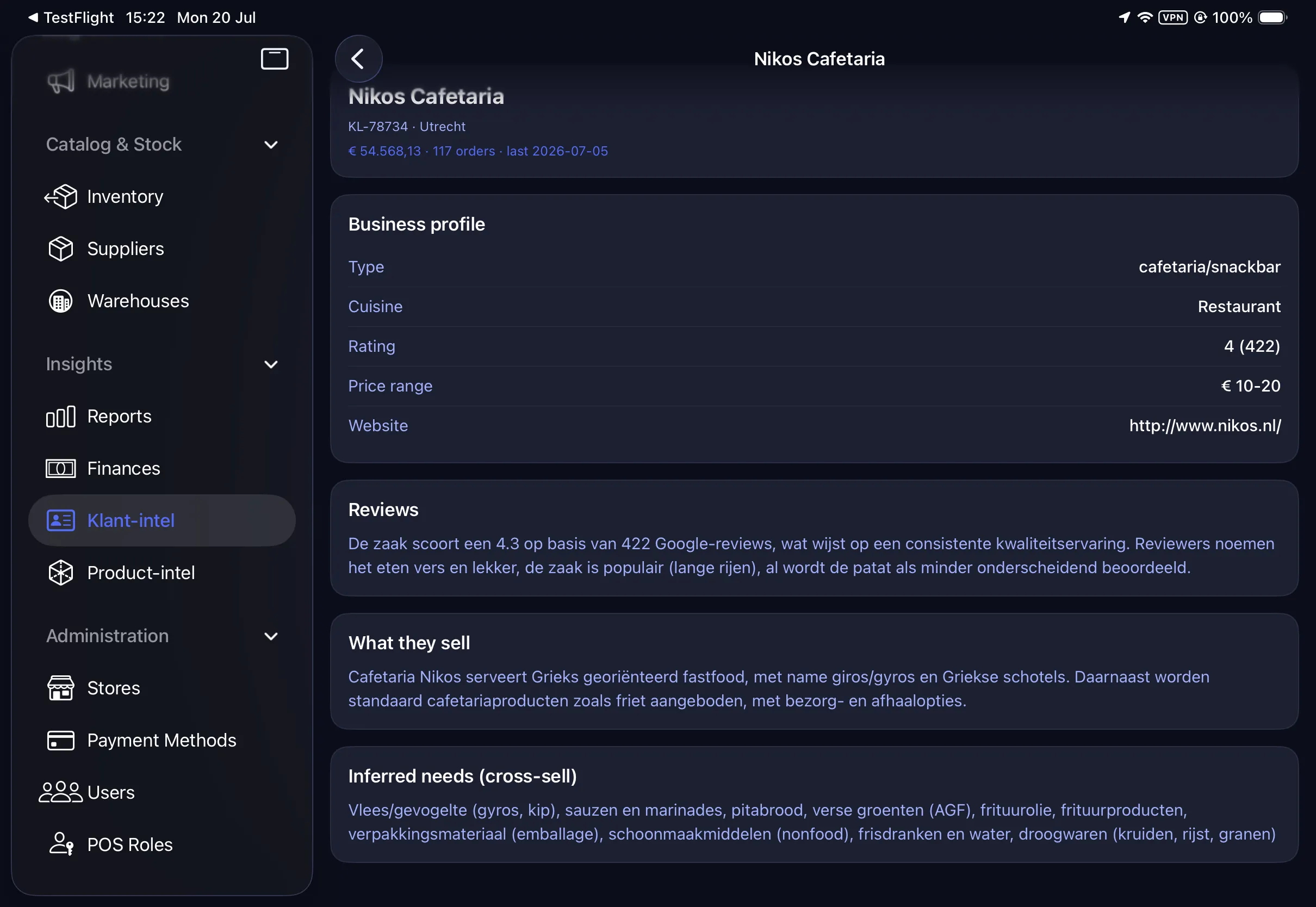Open POS Roles in the sidebar

coord(162,844)
